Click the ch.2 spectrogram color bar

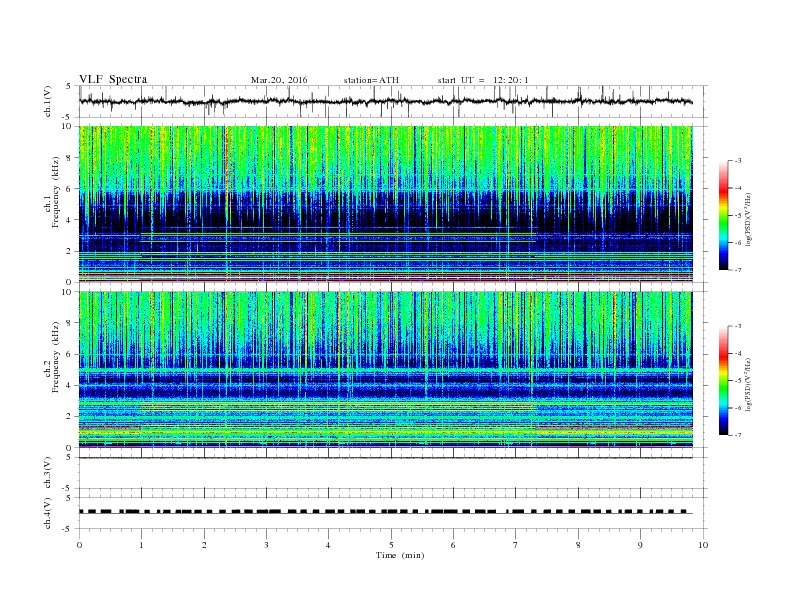coord(724,380)
